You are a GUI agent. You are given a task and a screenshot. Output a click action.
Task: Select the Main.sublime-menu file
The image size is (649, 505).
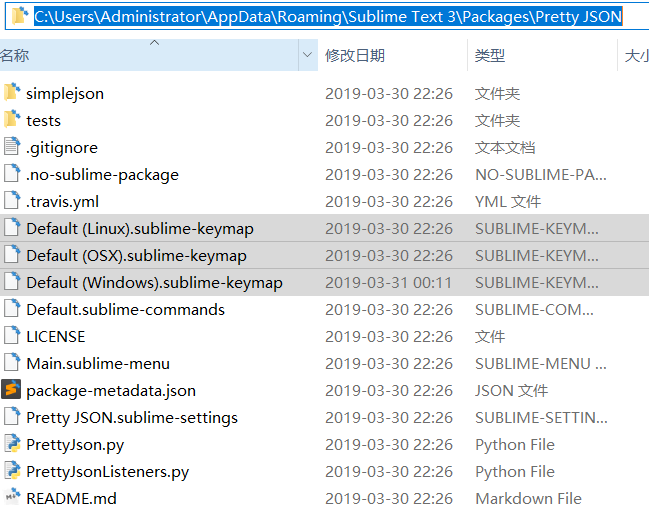pos(98,363)
